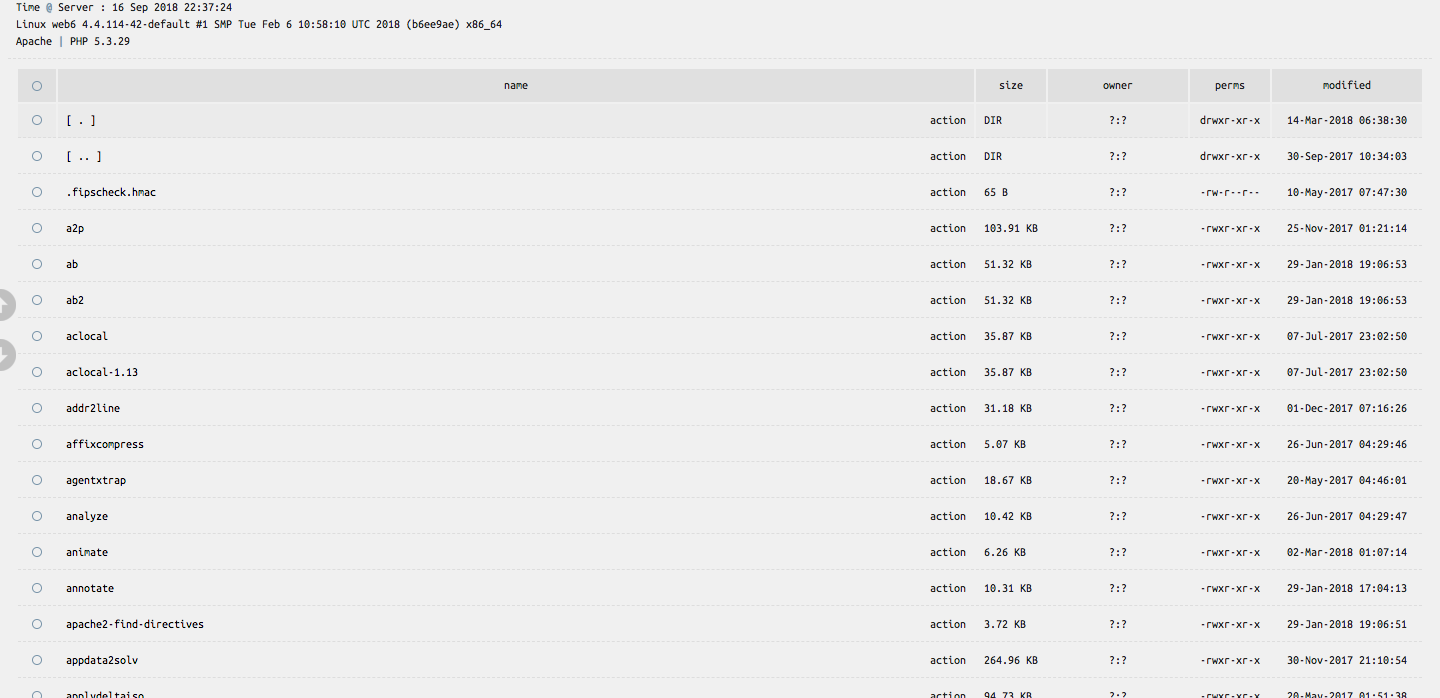Click owner ?:? in analyze row
The image size is (1440, 698).
point(1118,516)
